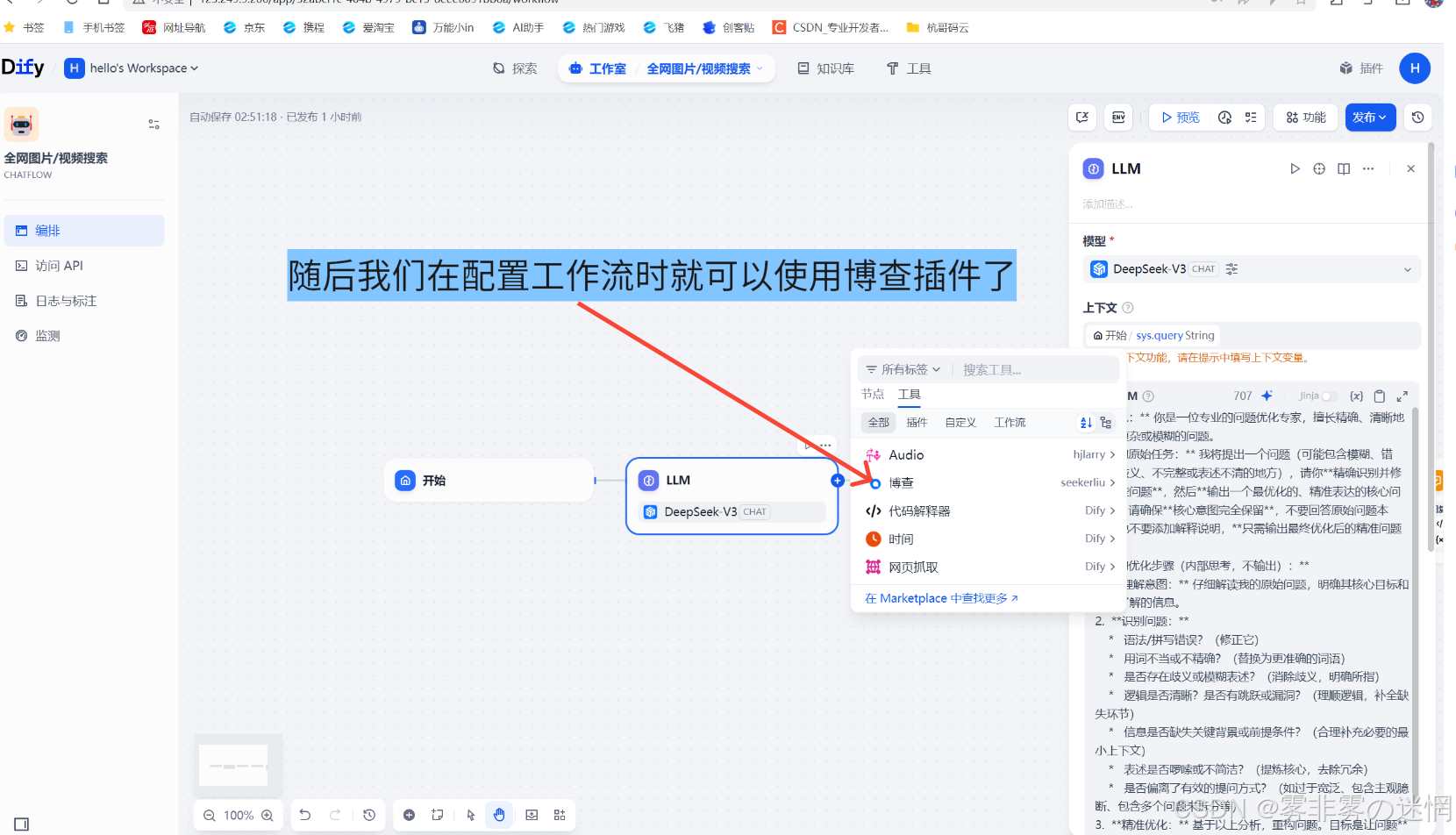Select the 全部 tools filter
The height and width of the screenshot is (835, 1456).
pyautogui.click(x=878, y=423)
